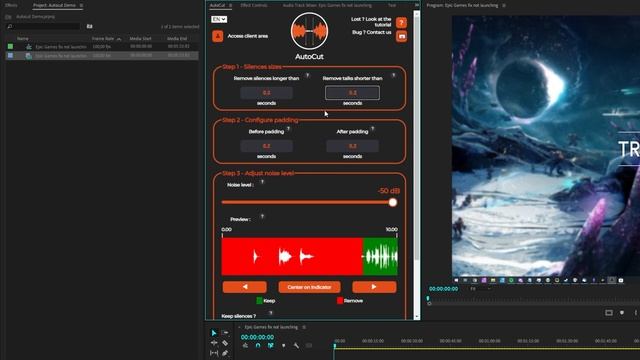Screen dimensions: 640x360
Task: Click the Access client area user icon
Action: click(x=218, y=36)
